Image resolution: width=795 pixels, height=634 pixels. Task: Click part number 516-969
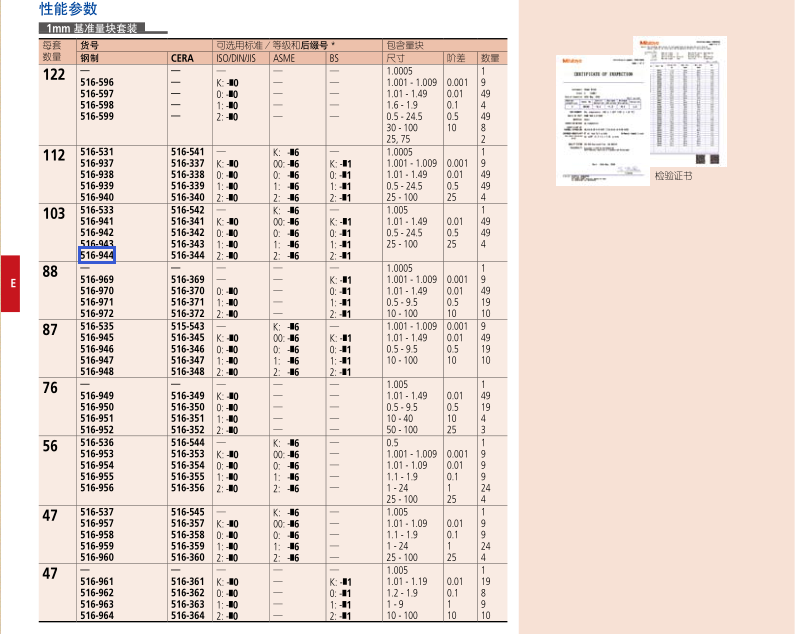click(97, 279)
